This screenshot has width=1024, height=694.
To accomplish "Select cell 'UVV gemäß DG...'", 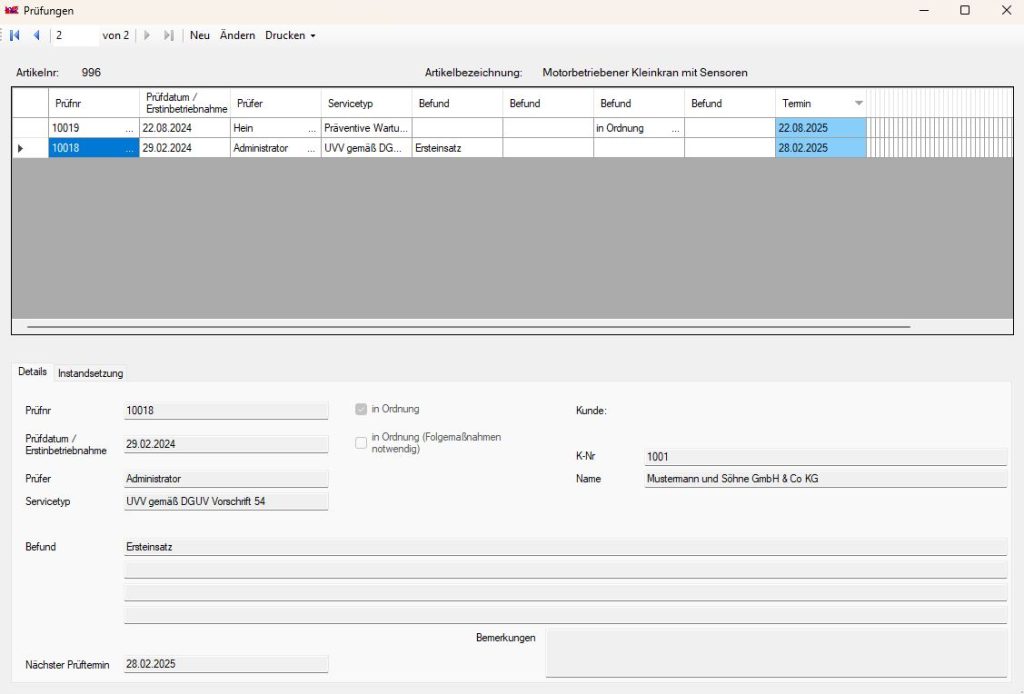I will [x=366, y=148].
